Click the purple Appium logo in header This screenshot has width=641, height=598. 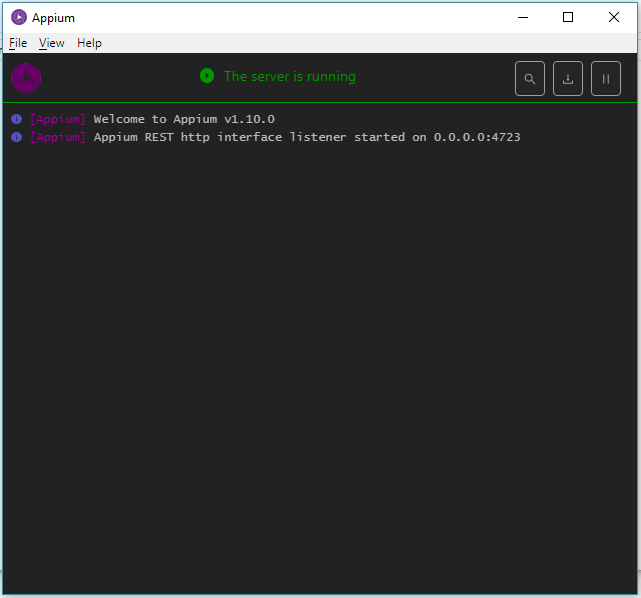(x=26, y=78)
